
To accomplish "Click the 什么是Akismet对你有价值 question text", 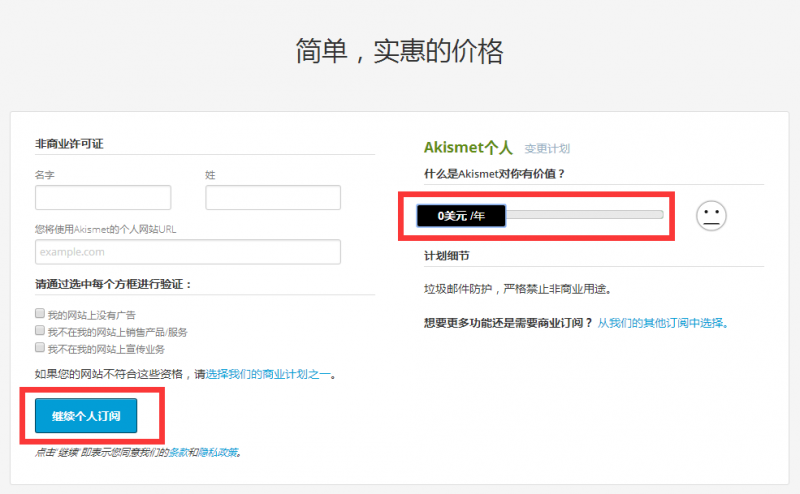I will point(495,174).
